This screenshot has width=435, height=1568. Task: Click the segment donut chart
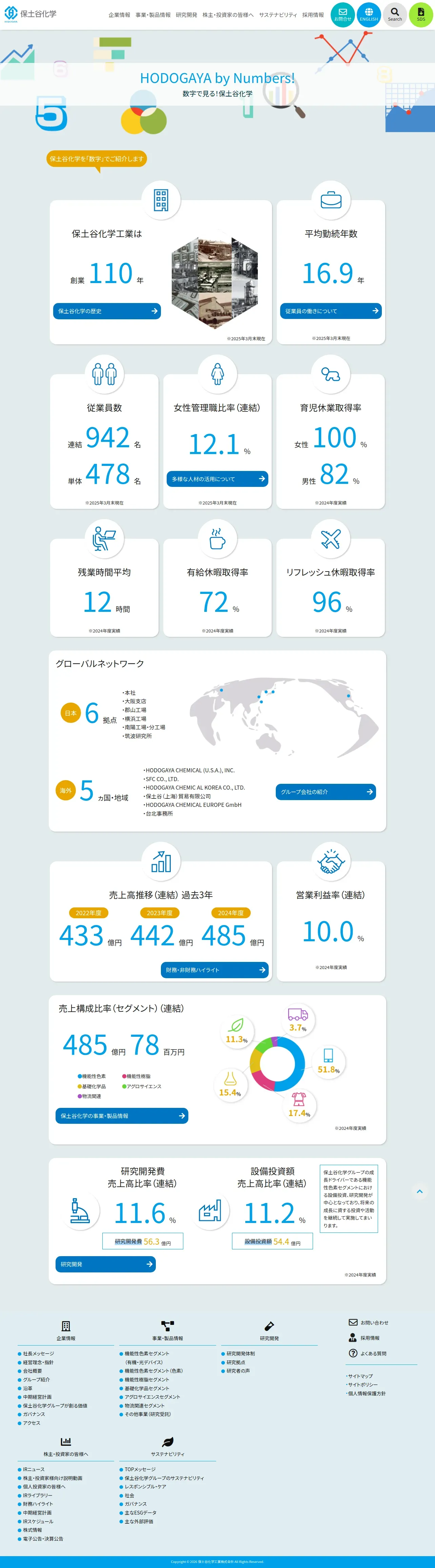tap(277, 1064)
